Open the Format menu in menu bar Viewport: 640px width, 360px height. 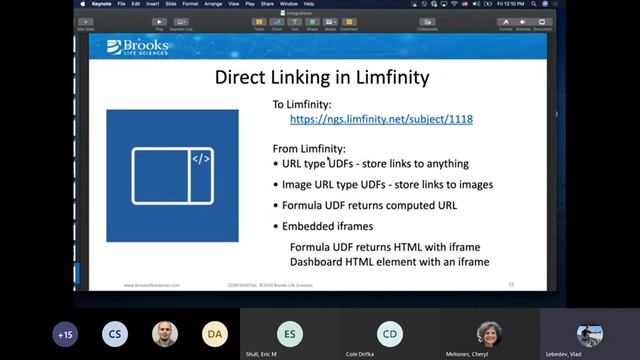[x=190, y=4]
